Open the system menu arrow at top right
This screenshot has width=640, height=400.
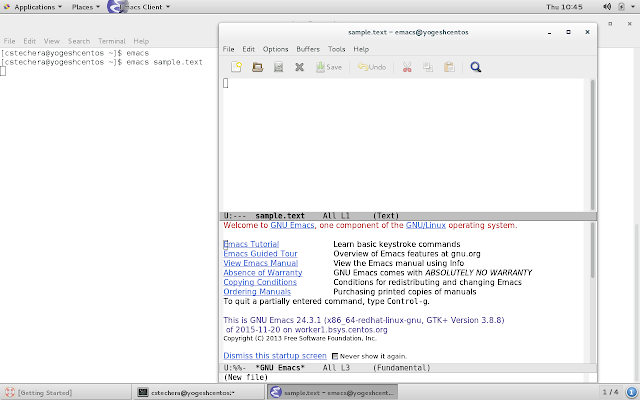[x=633, y=7]
